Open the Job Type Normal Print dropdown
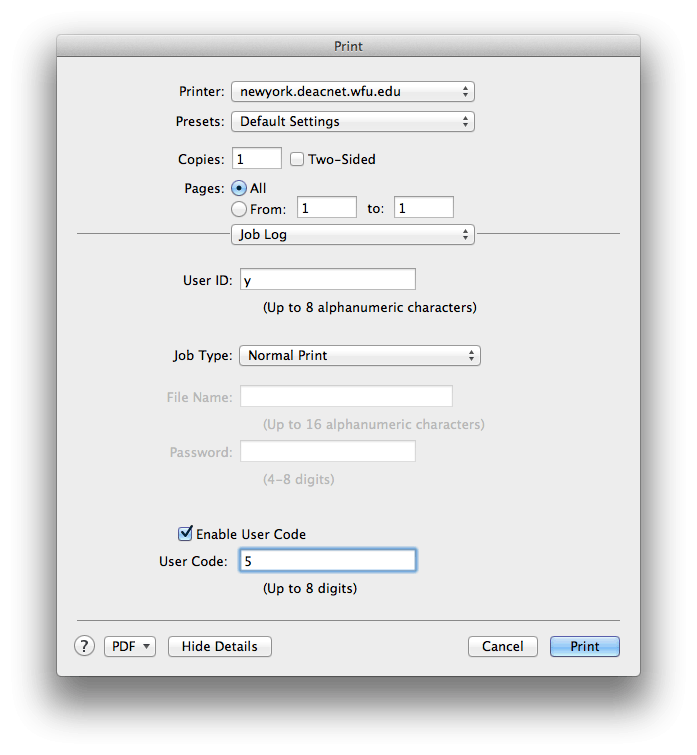Viewport: 697px width, 755px height. [360, 355]
